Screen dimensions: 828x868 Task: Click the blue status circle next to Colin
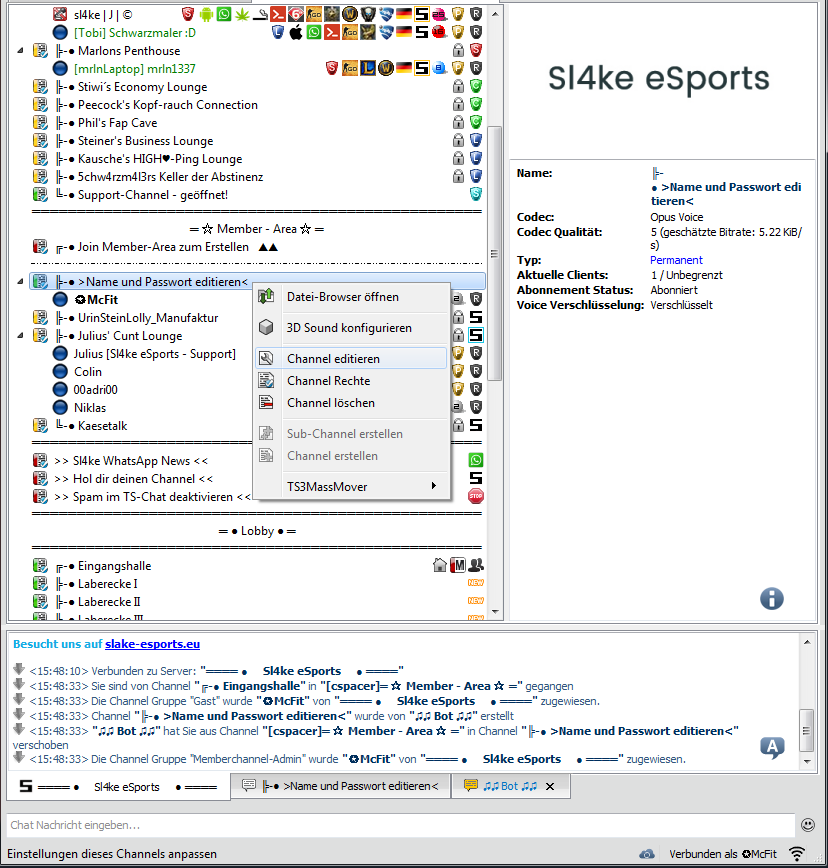tap(60, 371)
